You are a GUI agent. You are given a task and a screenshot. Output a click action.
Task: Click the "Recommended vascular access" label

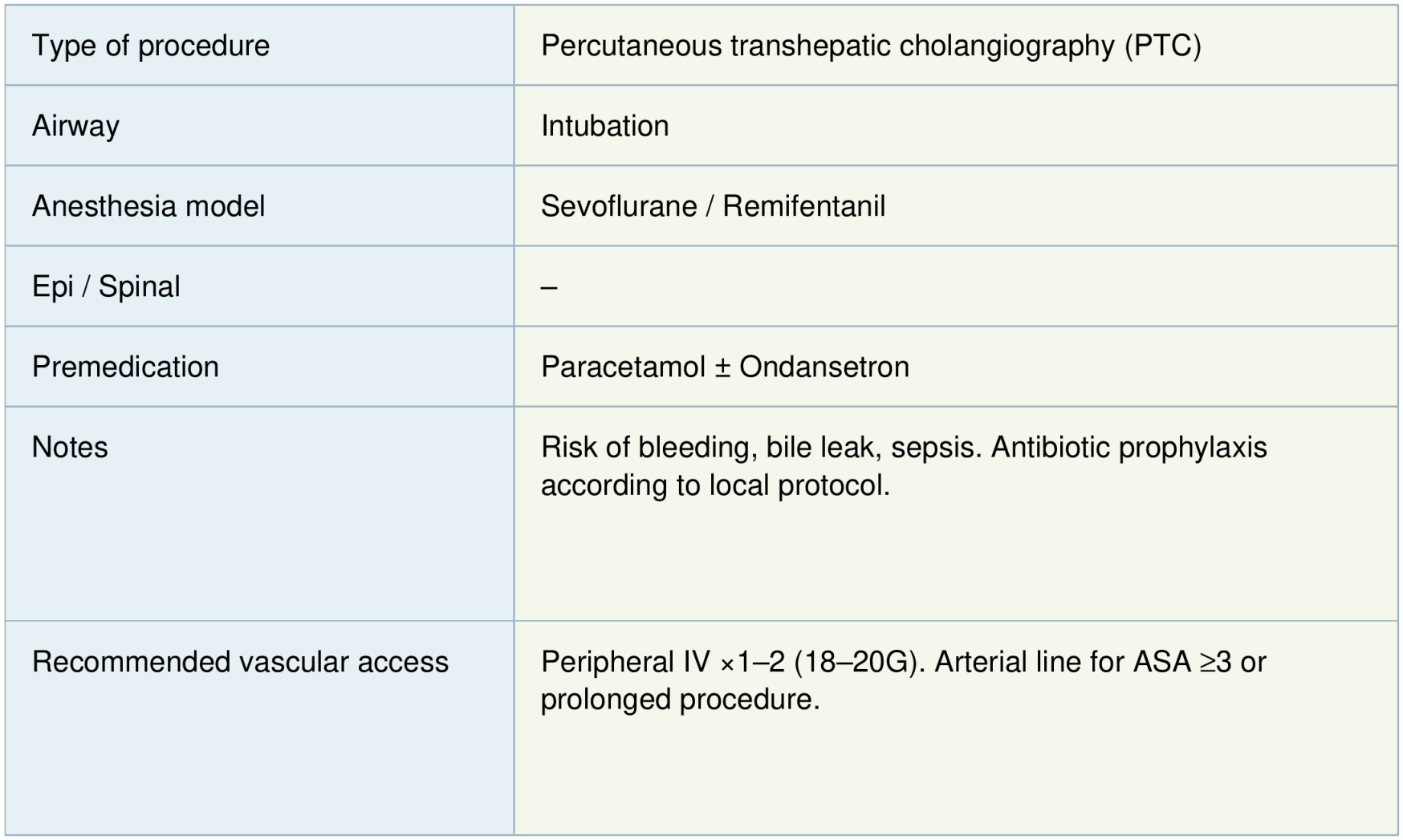(240, 662)
